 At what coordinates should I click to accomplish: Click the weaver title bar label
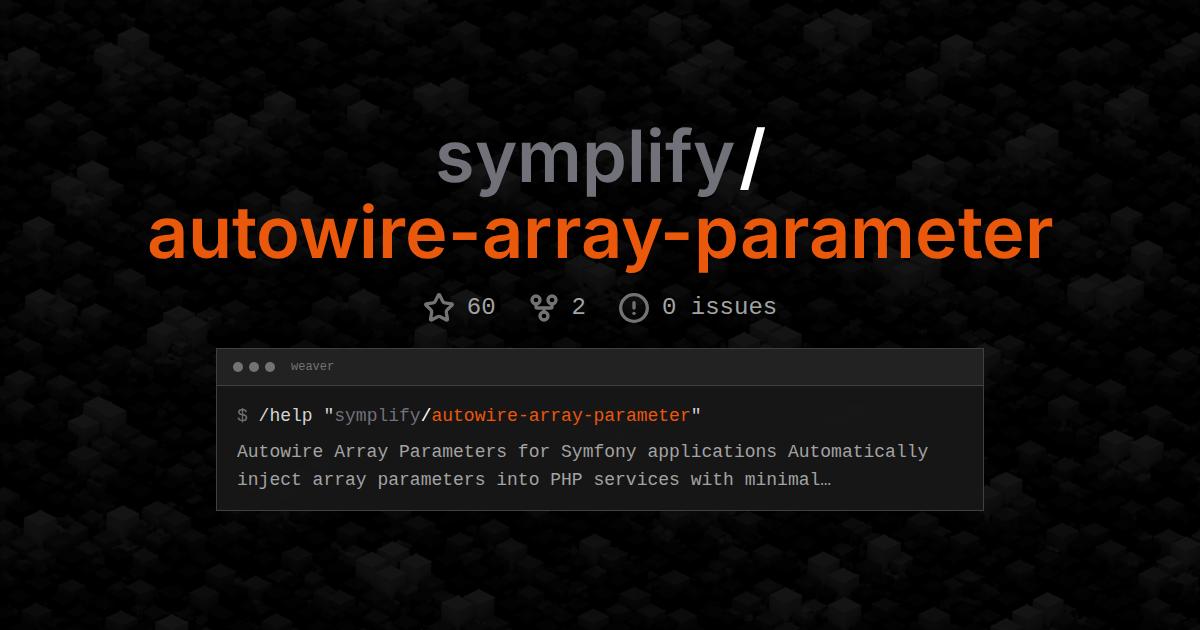312,366
